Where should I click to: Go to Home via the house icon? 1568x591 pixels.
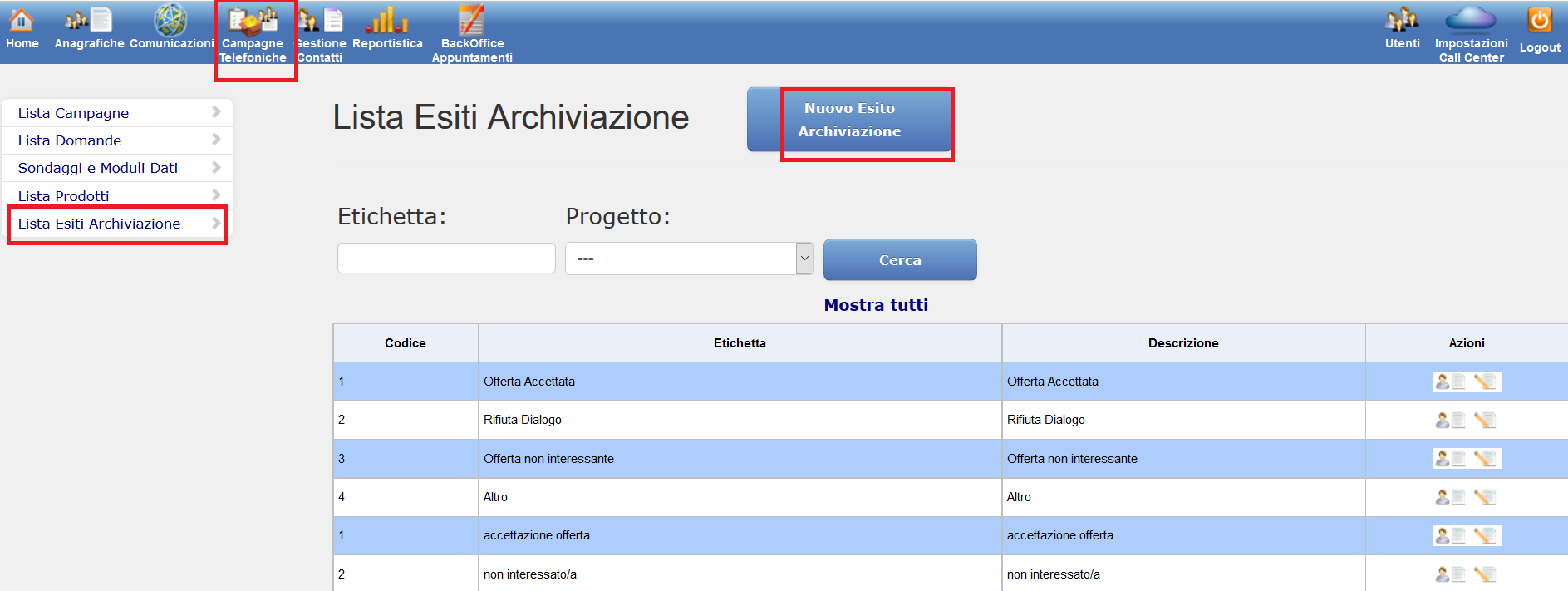[x=22, y=19]
